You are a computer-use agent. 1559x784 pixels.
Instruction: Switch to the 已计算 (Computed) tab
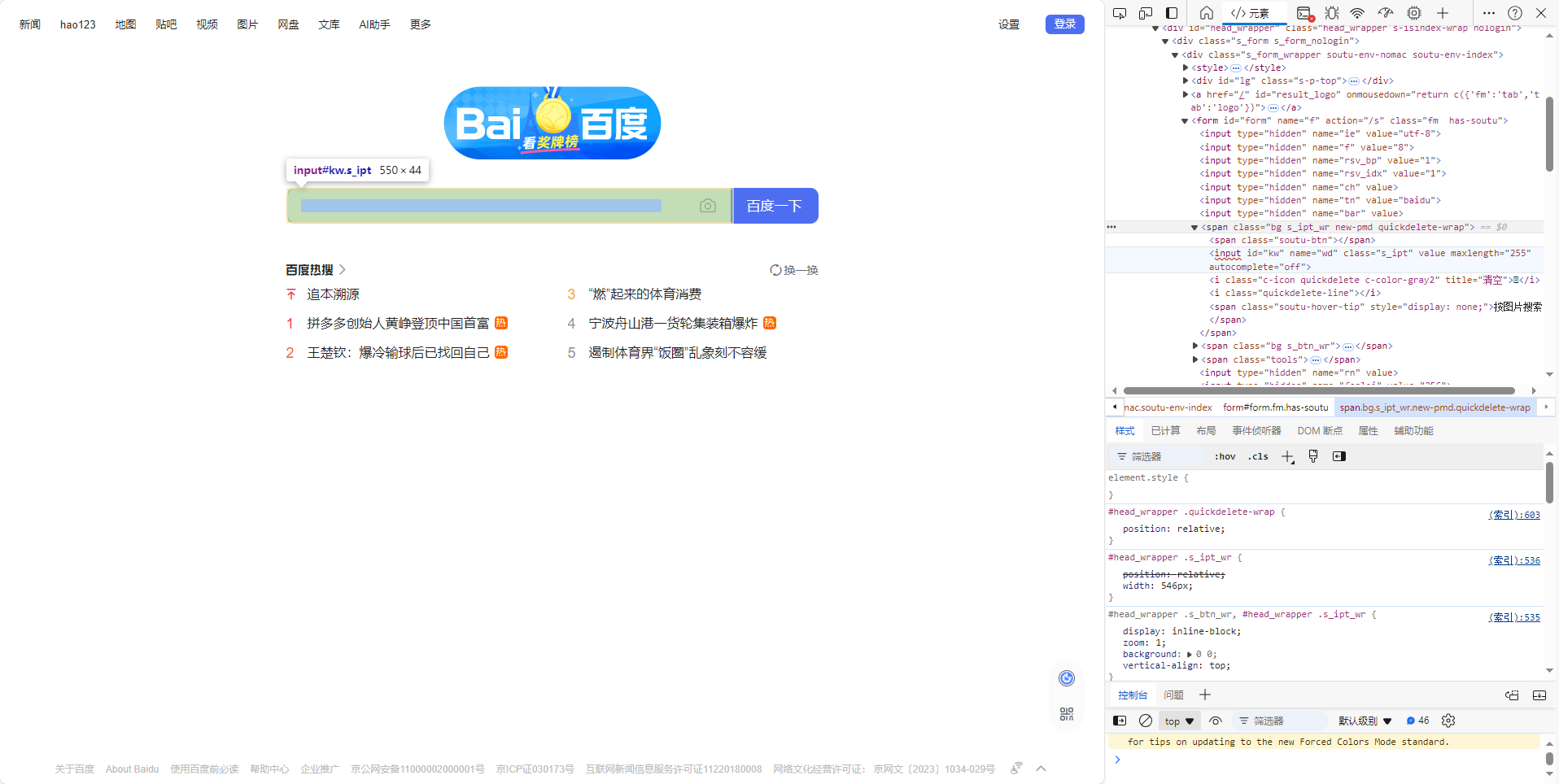1165,431
